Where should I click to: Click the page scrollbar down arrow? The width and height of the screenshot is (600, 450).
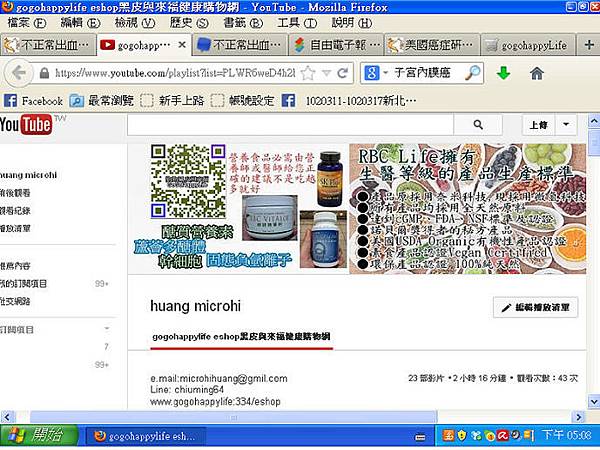(594, 402)
